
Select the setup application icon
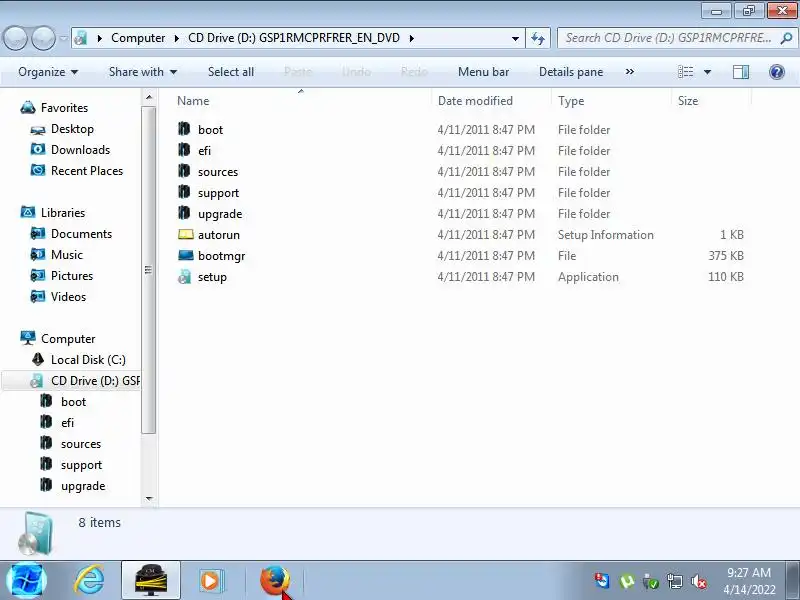pyautogui.click(x=184, y=277)
